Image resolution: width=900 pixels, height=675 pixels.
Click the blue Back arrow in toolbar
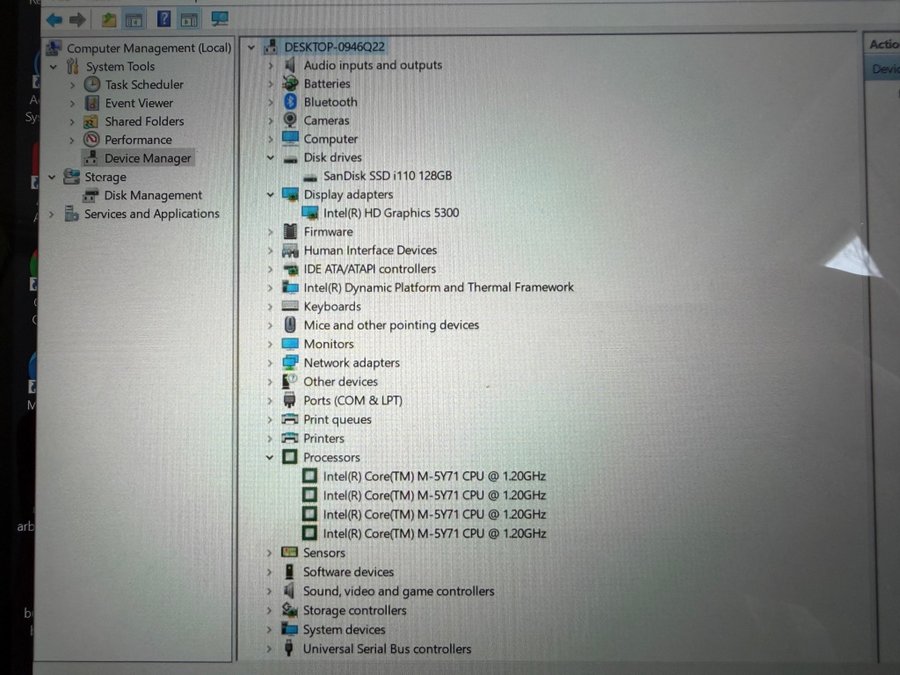coord(54,19)
